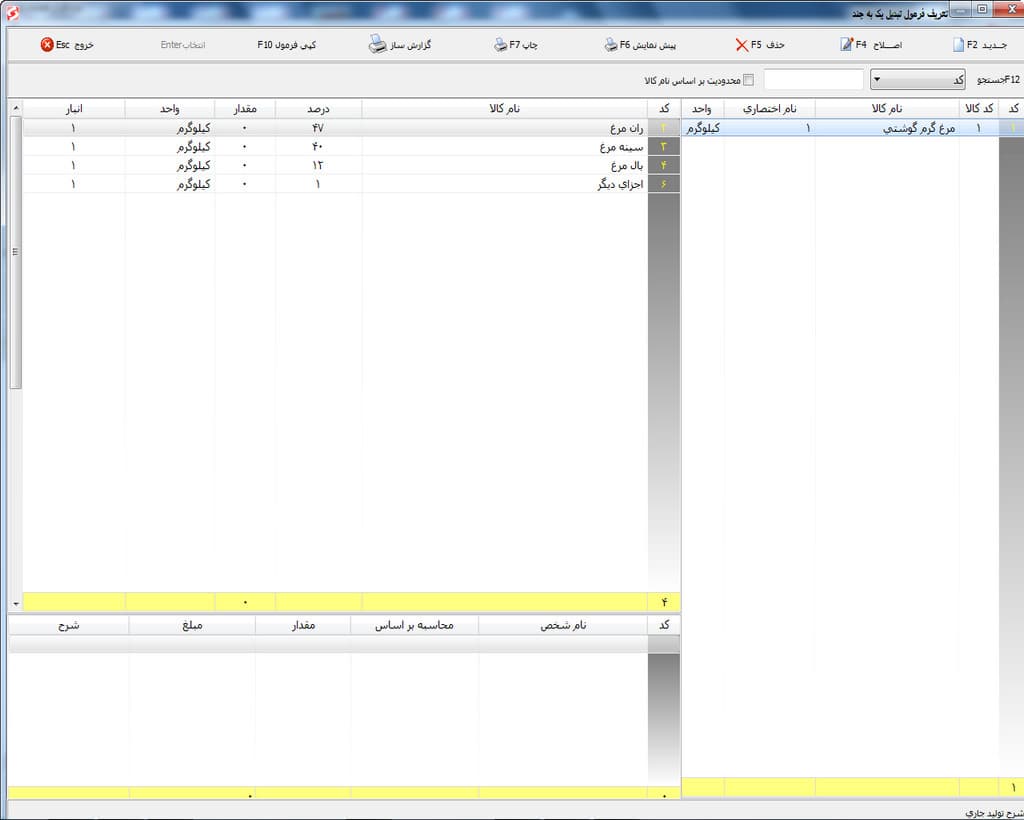Click the F4 edit pencil icon
Viewport: 1024px width, 820px height.
click(x=846, y=44)
